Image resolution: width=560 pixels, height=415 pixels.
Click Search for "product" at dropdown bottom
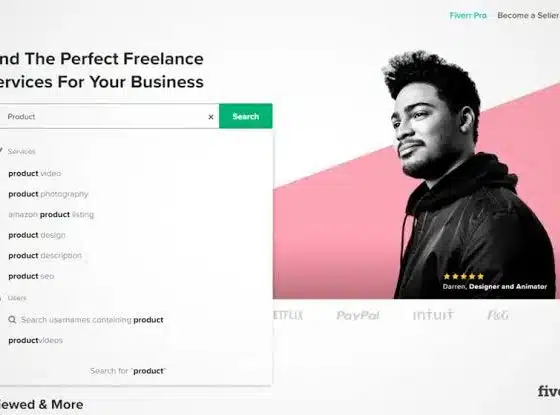pyautogui.click(x=128, y=371)
